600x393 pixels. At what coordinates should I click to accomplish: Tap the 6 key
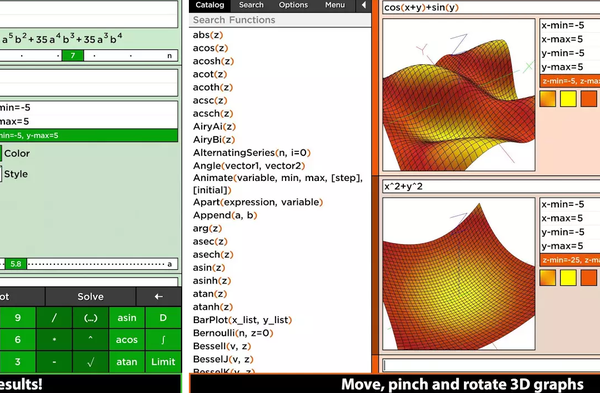click(18, 339)
